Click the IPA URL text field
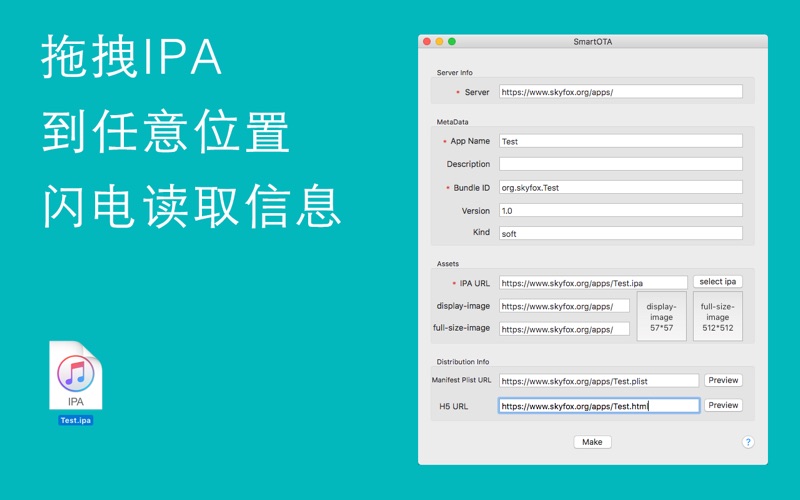 (x=593, y=283)
